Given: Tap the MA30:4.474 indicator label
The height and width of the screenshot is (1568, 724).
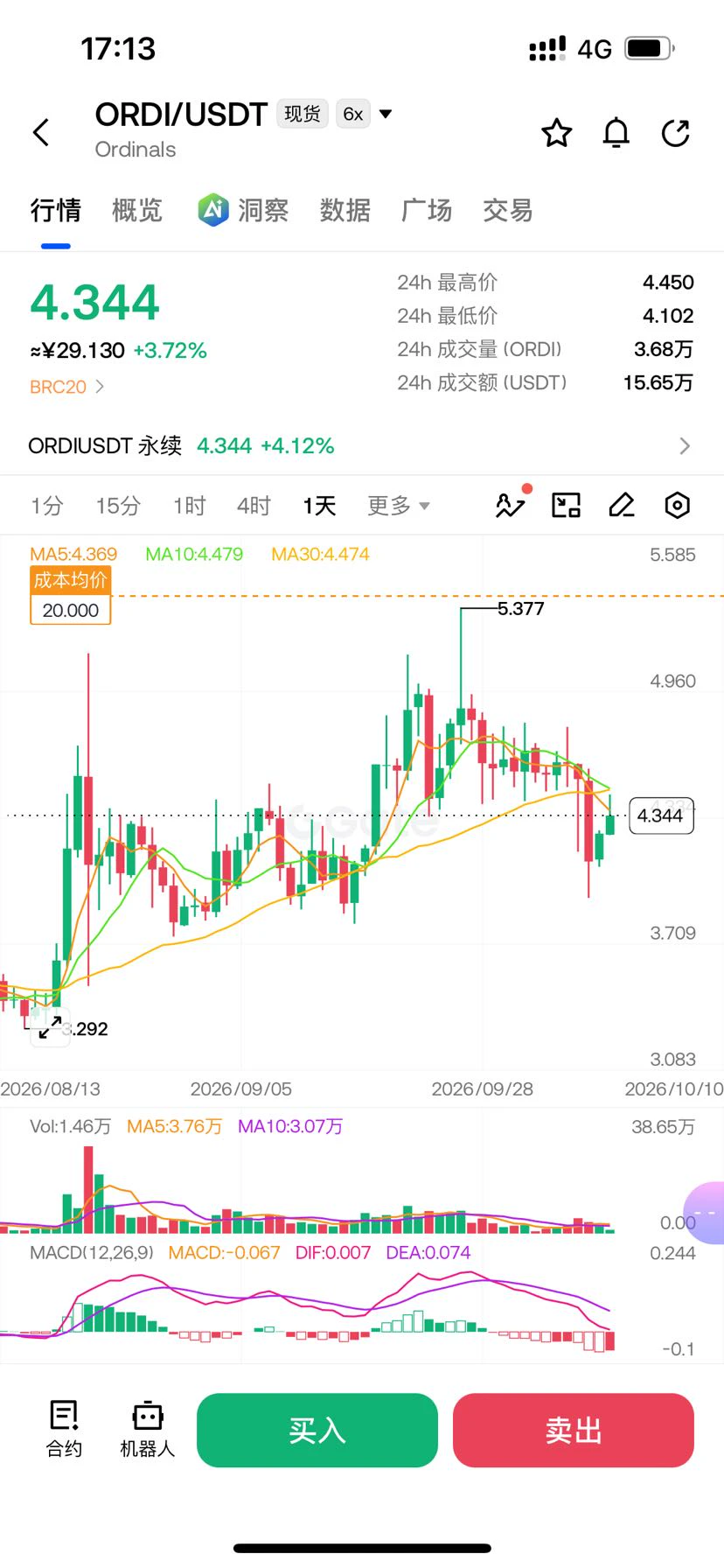Looking at the screenshot, I should click(x=320, y=554).
